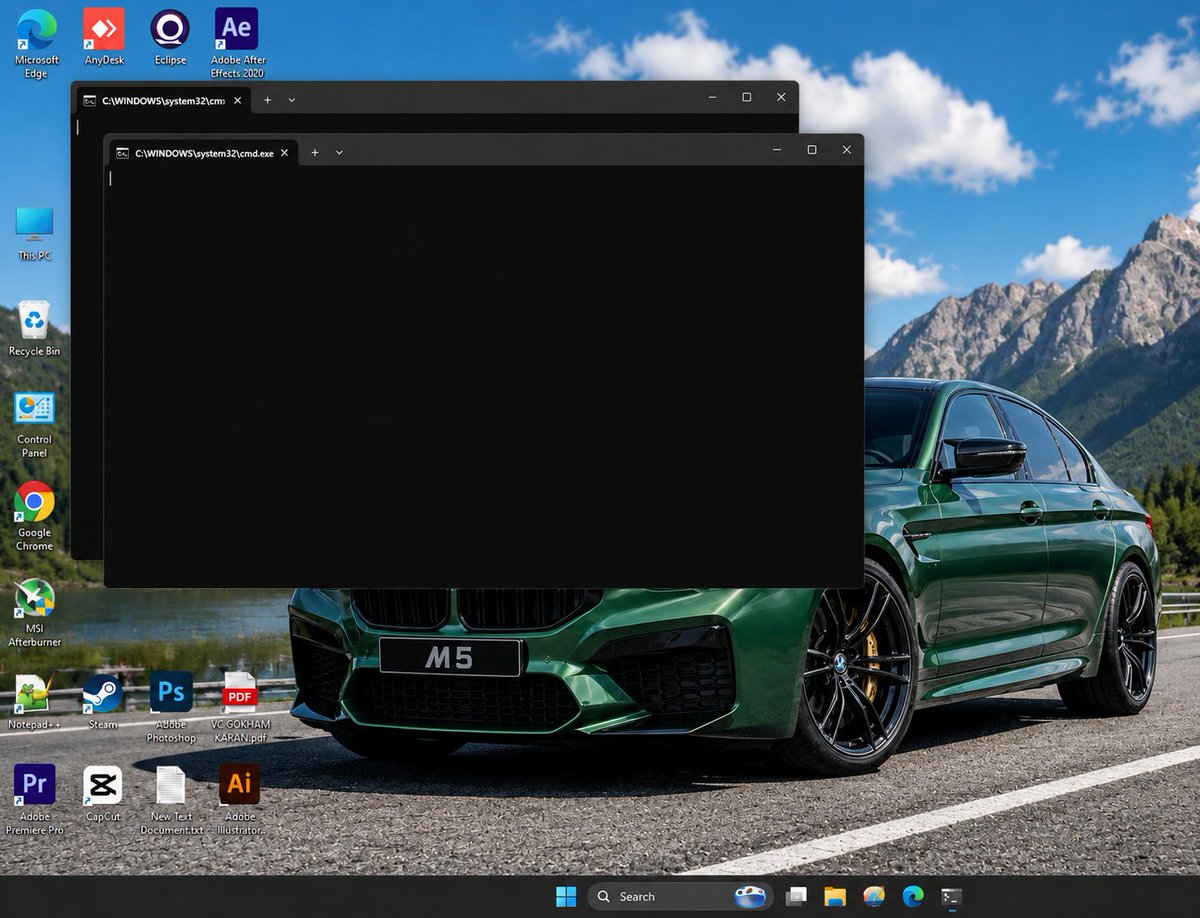This screenshot has width=1200, height=918.
Task: Select the Steam desktop shortcut
Action: point(102,701)
